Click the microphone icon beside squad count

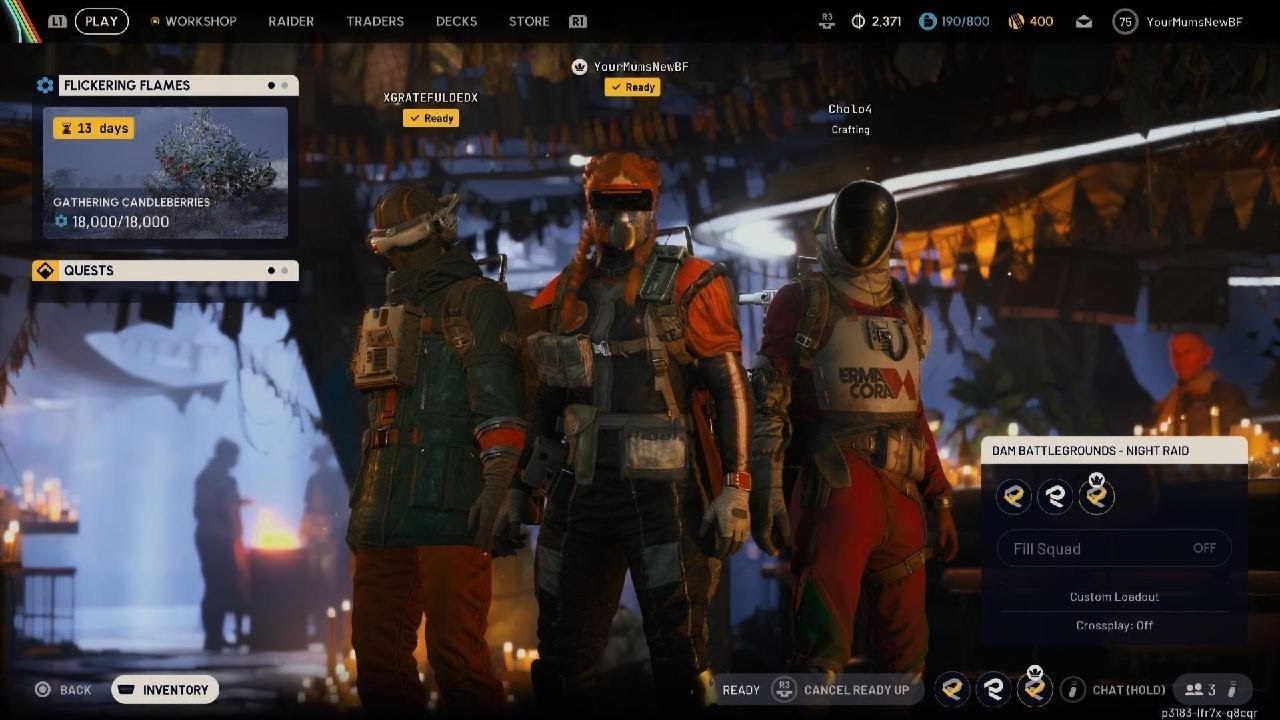click(x=1232, y=690)
